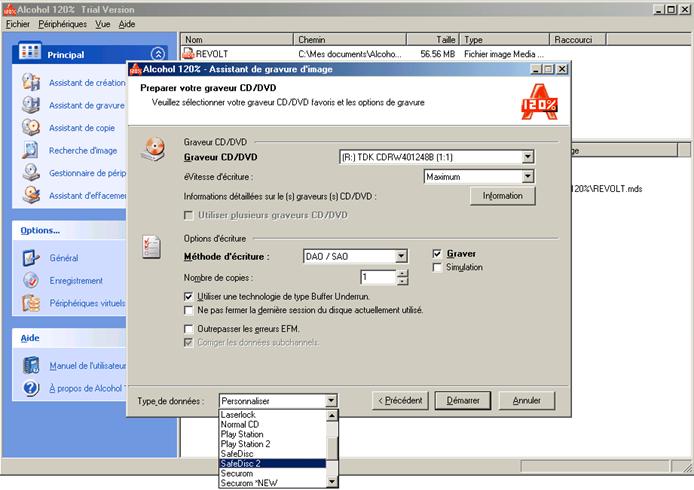This screenshot has height=490, width=694.
Task: Open the Méthode d'écriture DAO / SAO dropdown
Action: pos(401,256)
